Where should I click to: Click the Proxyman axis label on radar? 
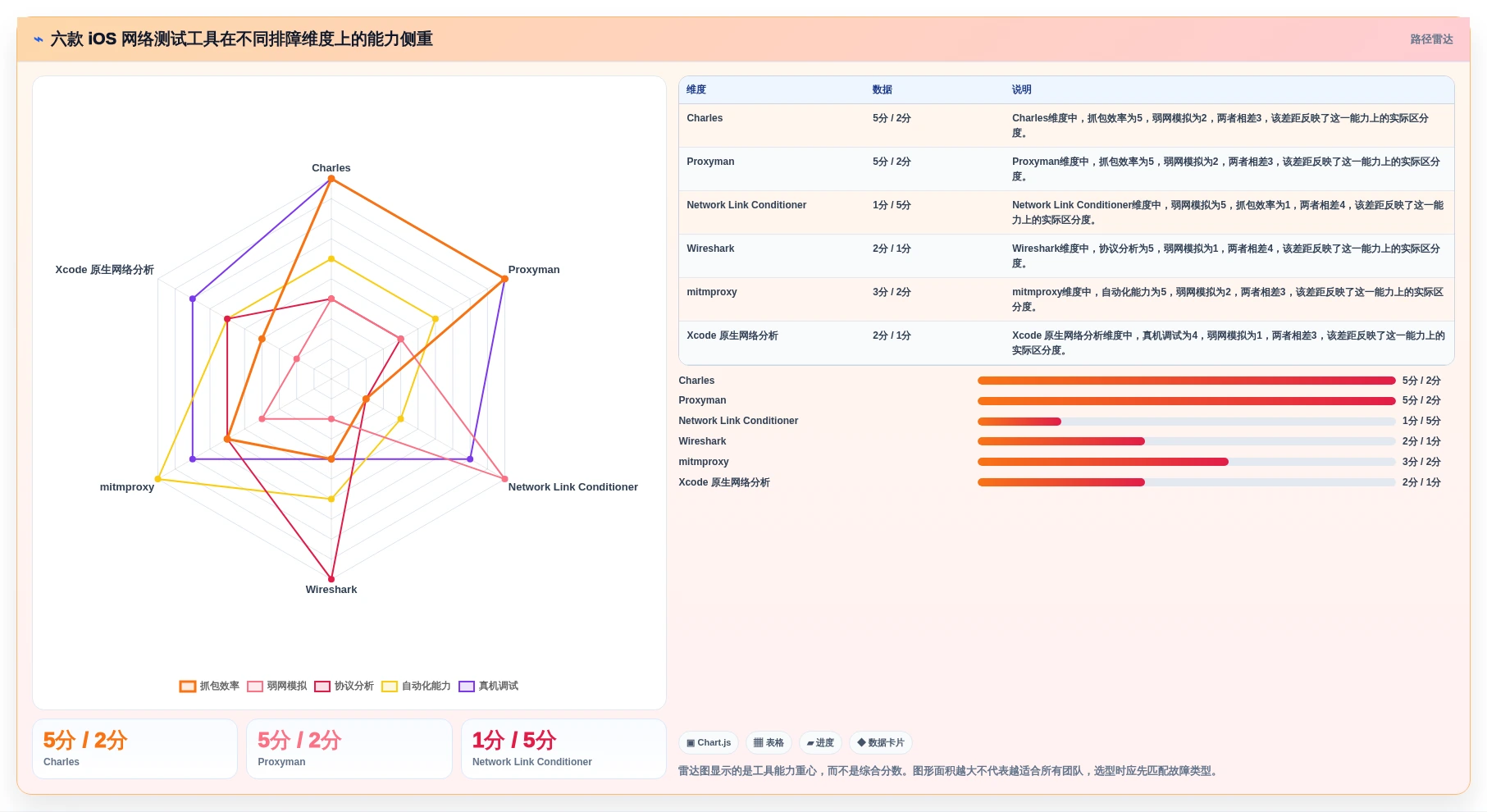(x=534, y=270)
